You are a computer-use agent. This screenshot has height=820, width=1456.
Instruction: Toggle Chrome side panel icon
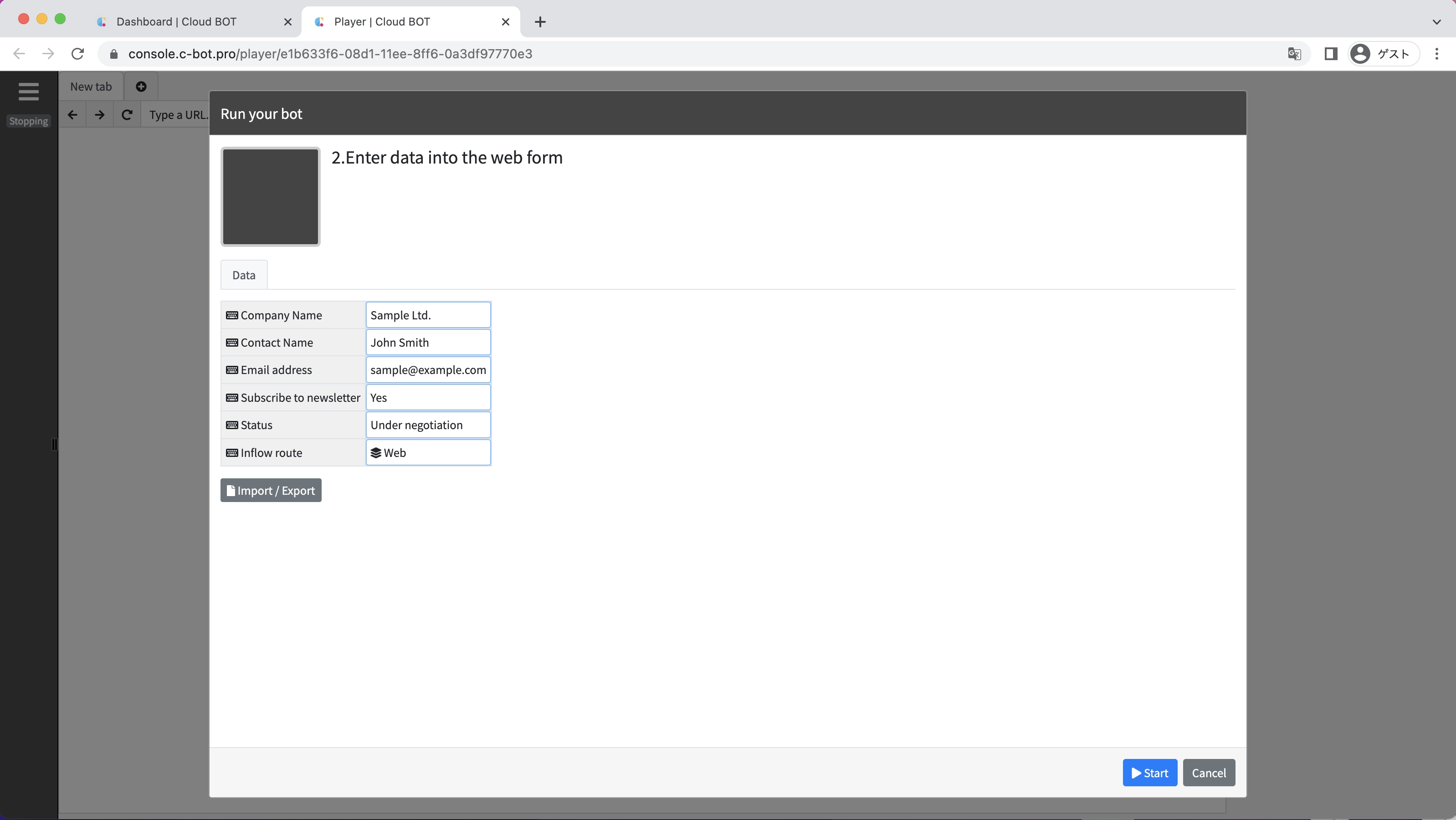click(1331, 54)
